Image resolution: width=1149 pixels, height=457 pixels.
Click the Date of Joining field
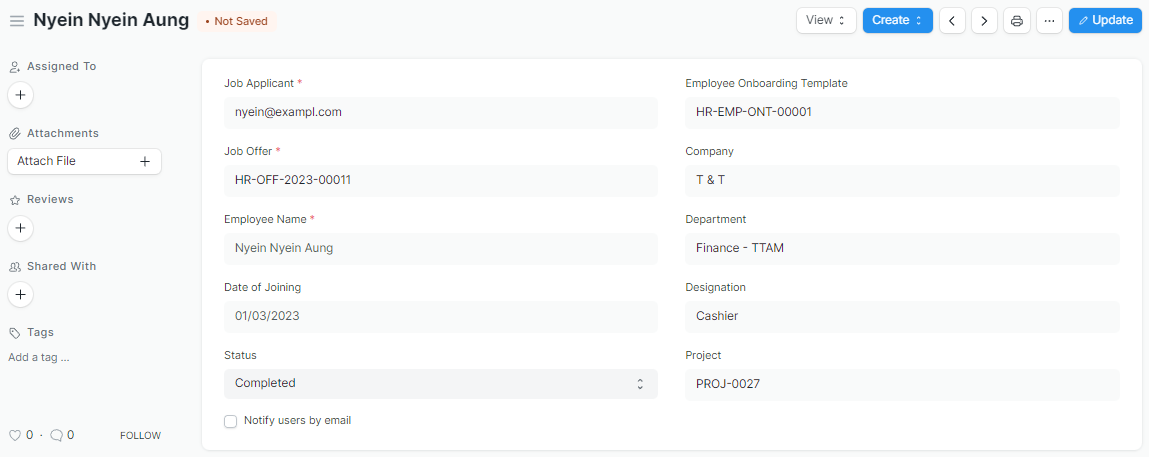440,316
